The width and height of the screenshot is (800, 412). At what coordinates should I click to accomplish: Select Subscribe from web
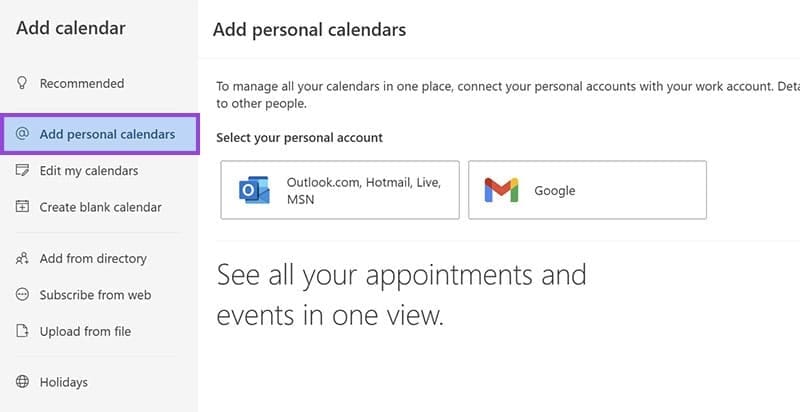tap(95, 295)
